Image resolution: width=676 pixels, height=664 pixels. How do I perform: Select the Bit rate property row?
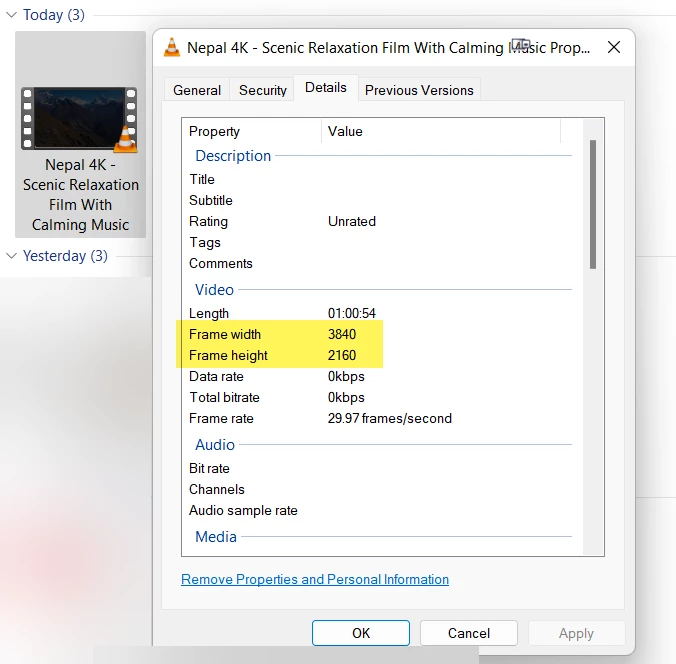pos(381,469)
